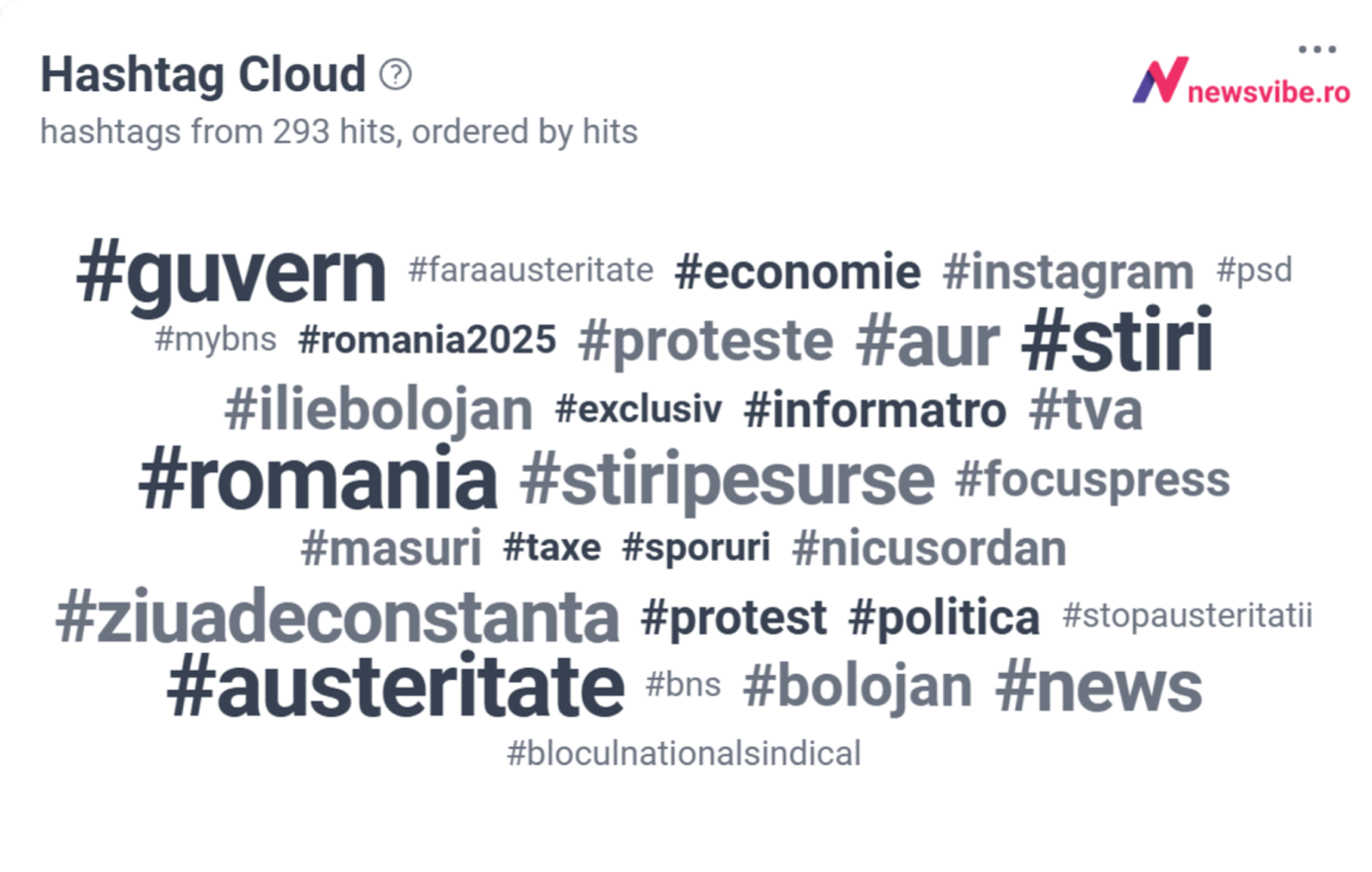This screenshot has height=872, width=1372.
Task: Select the #focuspress hashtag
Action: 1092,480
